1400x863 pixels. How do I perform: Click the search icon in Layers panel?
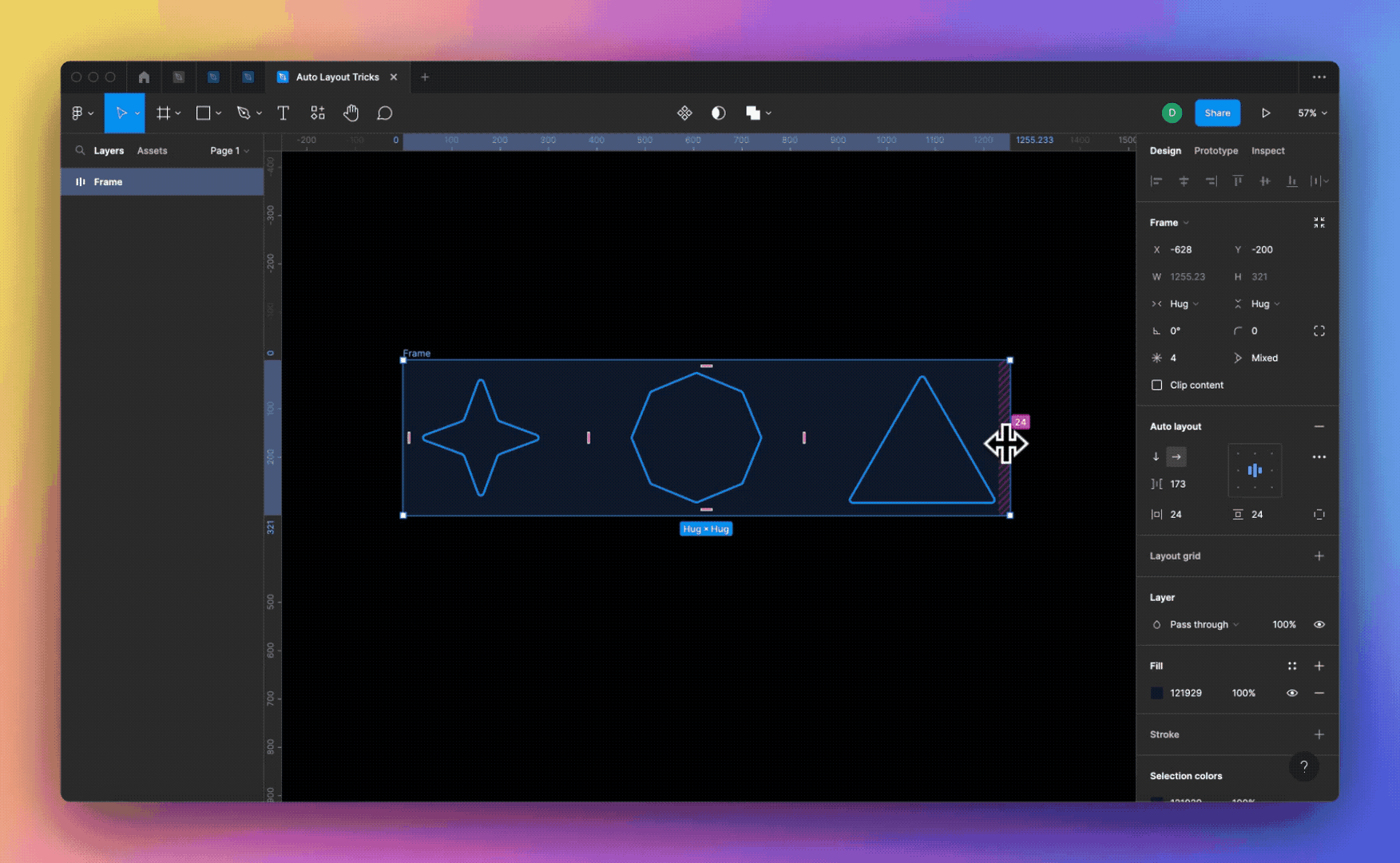[x=80, y=150]
